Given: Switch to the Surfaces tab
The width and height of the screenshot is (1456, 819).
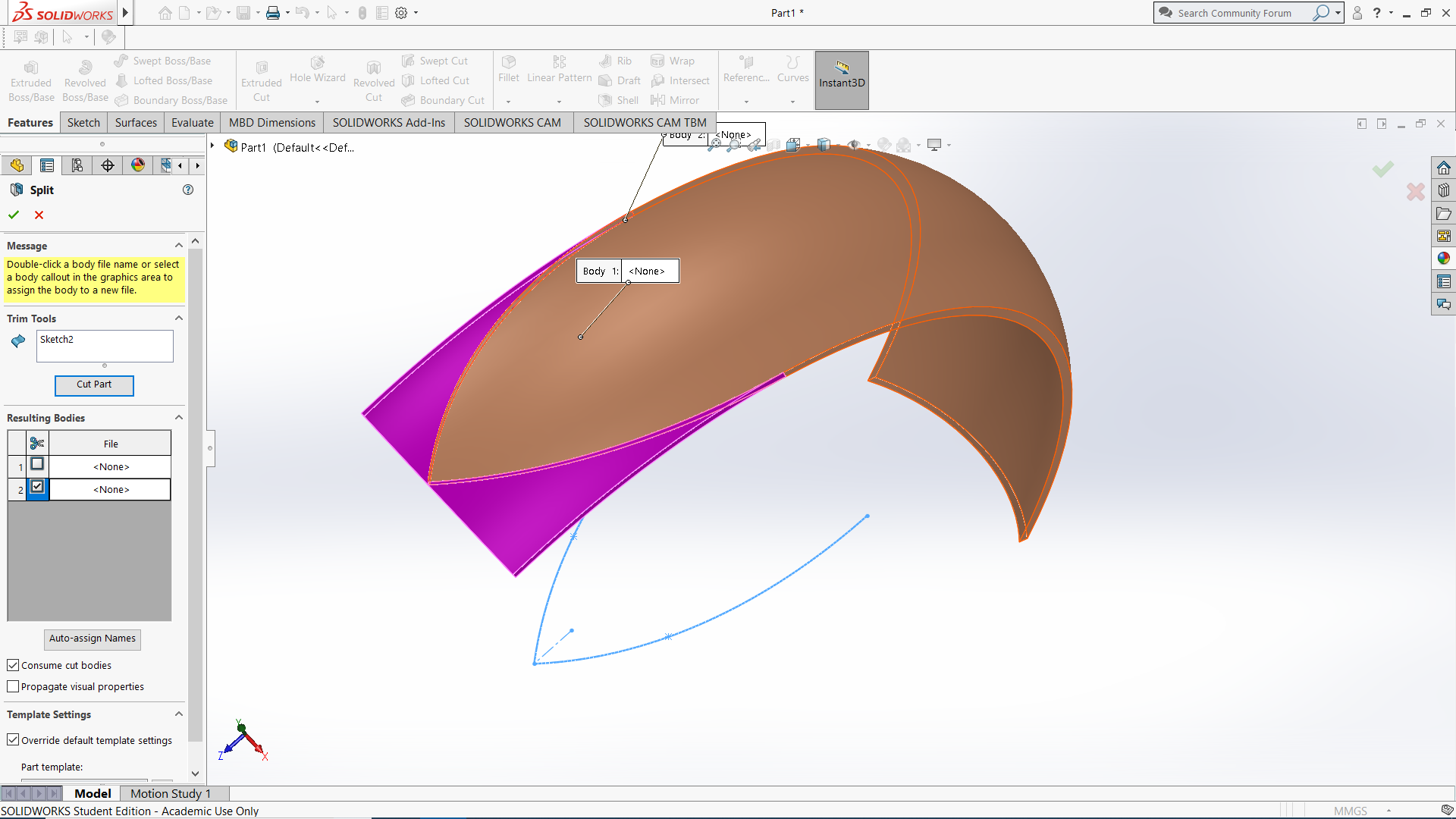Looking at the screenshot, I should pos(135,122).
